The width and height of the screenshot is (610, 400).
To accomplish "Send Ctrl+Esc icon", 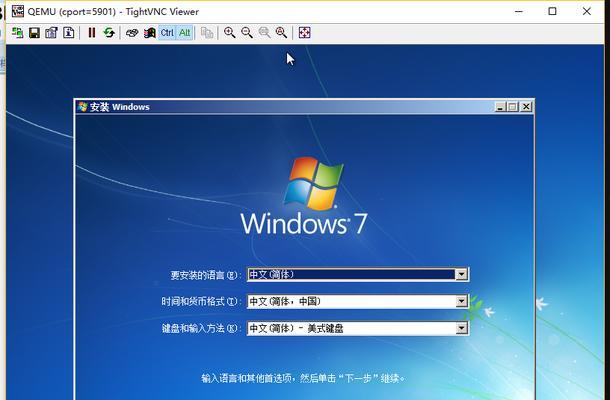I will 149,33.
